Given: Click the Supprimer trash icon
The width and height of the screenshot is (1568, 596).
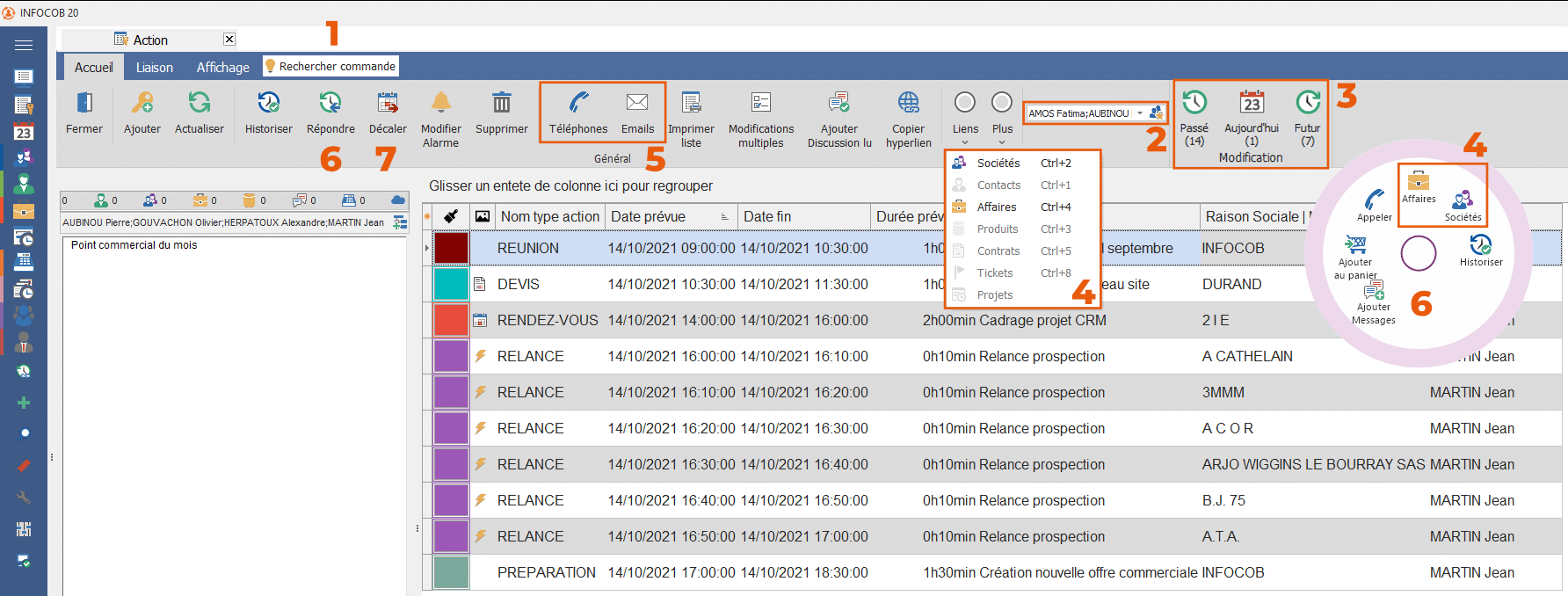Looking at the screenshot, I should pyautogui.click(x=501, y=104).
